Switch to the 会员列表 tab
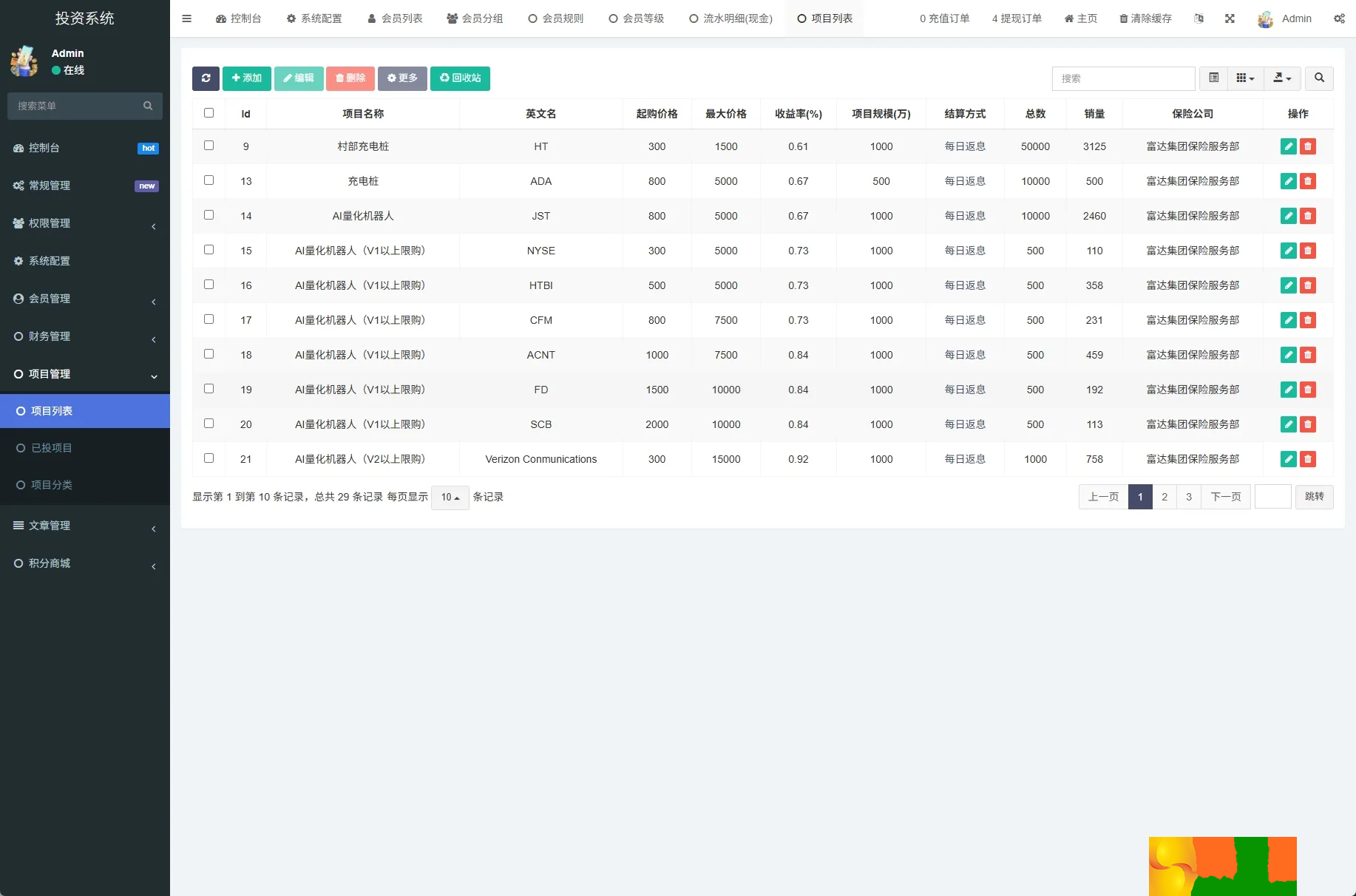This screenshot has height=896, width=1356. [395, 18]
